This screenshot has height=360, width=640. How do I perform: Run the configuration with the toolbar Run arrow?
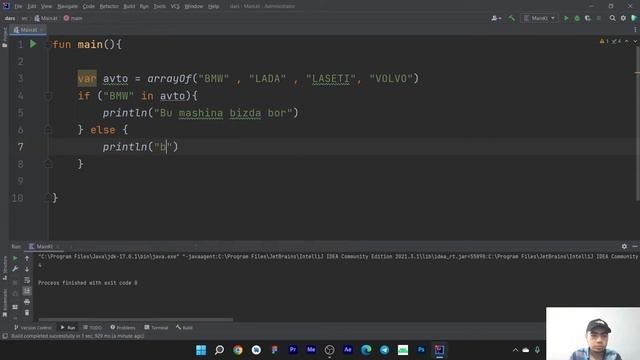coord(566,18)
